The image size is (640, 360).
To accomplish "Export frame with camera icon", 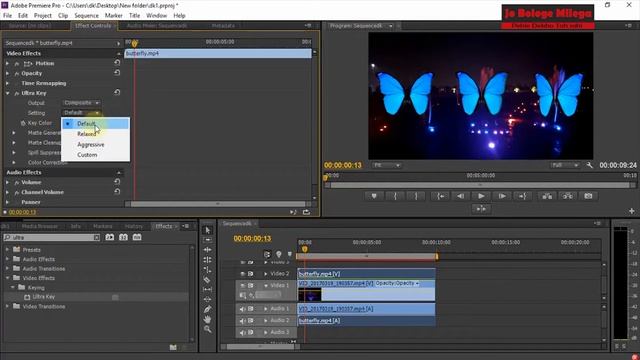I will click(x=588, y=196).
